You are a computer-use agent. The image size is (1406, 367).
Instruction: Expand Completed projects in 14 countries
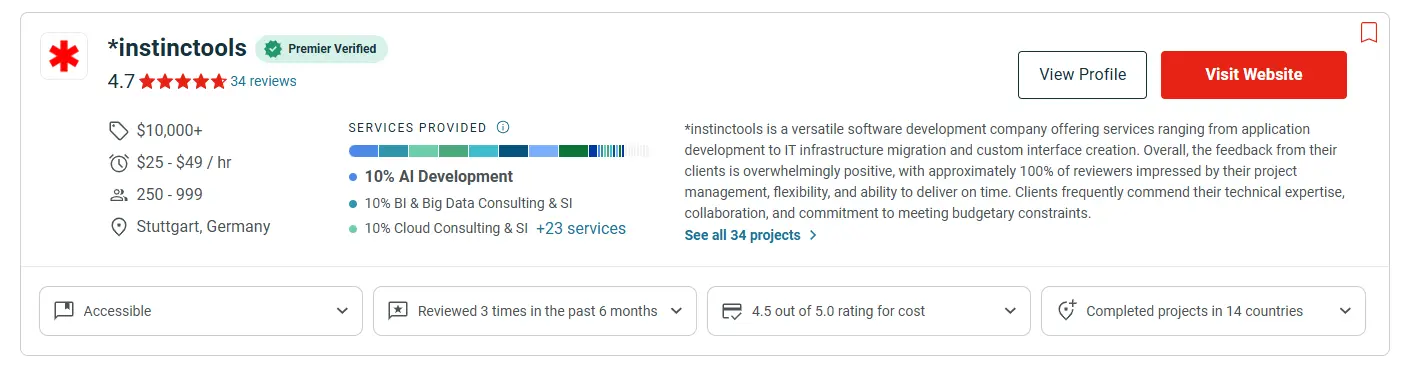coord(1203,311)
